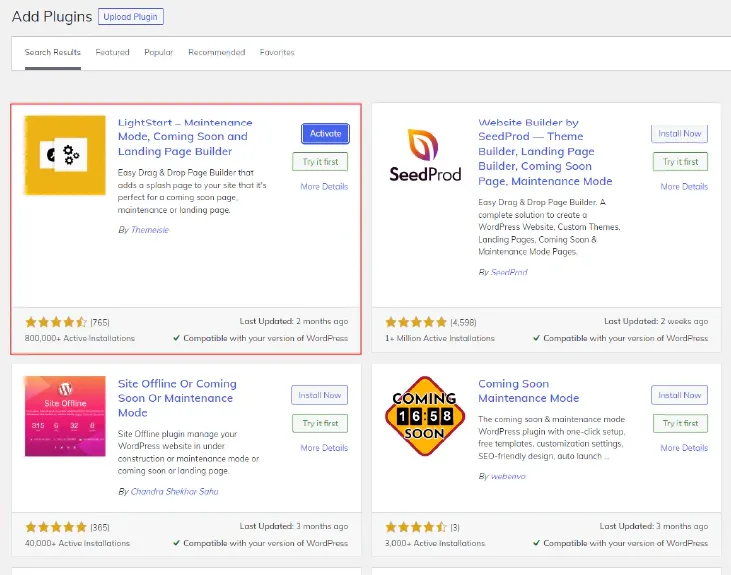Click the Site Offline star rating
Image resolution: width=731 pixels, height=575 pixels.
point(56,527)
